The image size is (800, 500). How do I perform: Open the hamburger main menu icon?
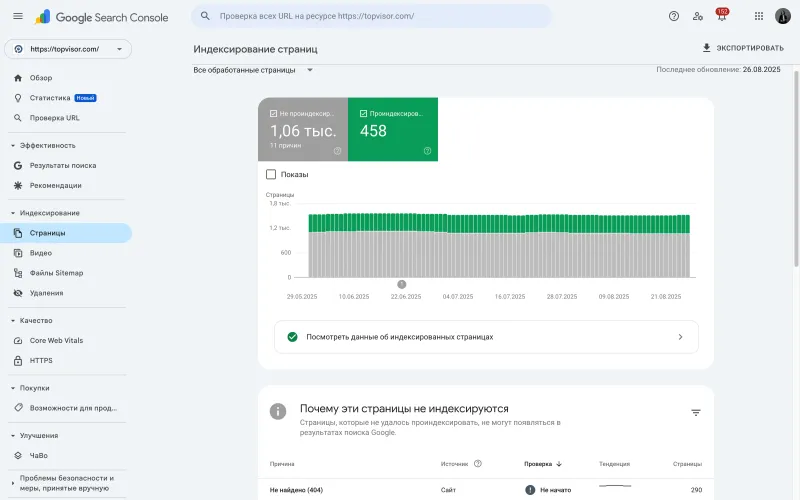[x=18, y=16]
